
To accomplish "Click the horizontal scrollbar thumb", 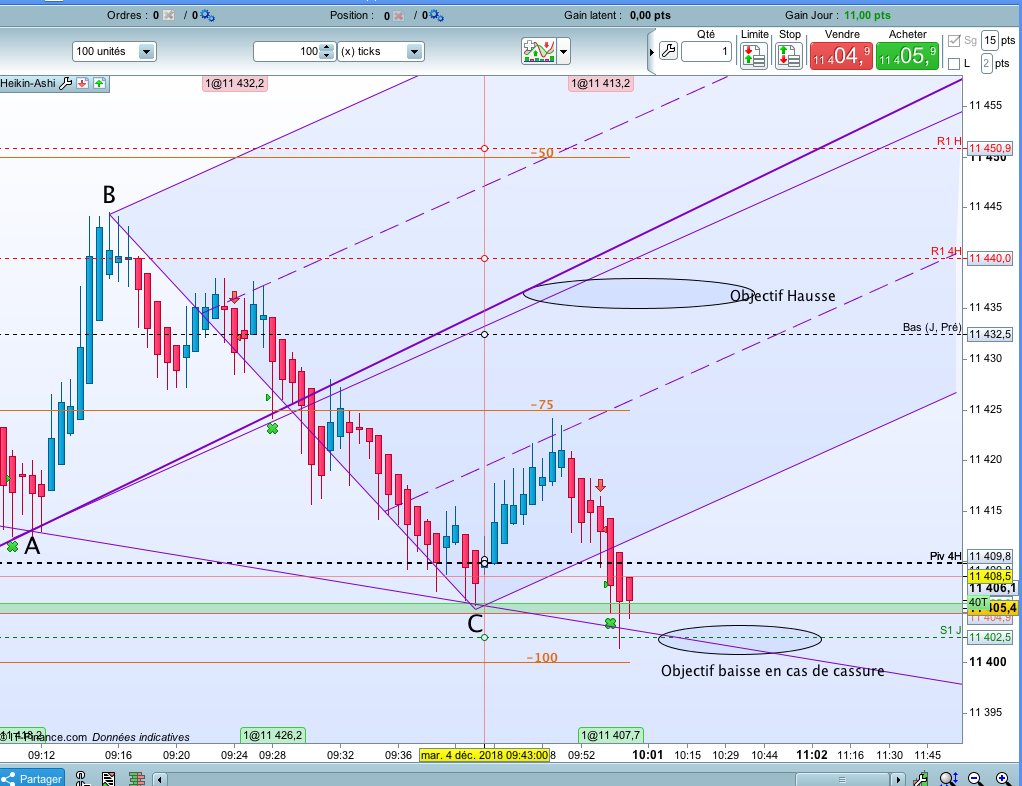I will pyautogui.click(x=842, y=779).
